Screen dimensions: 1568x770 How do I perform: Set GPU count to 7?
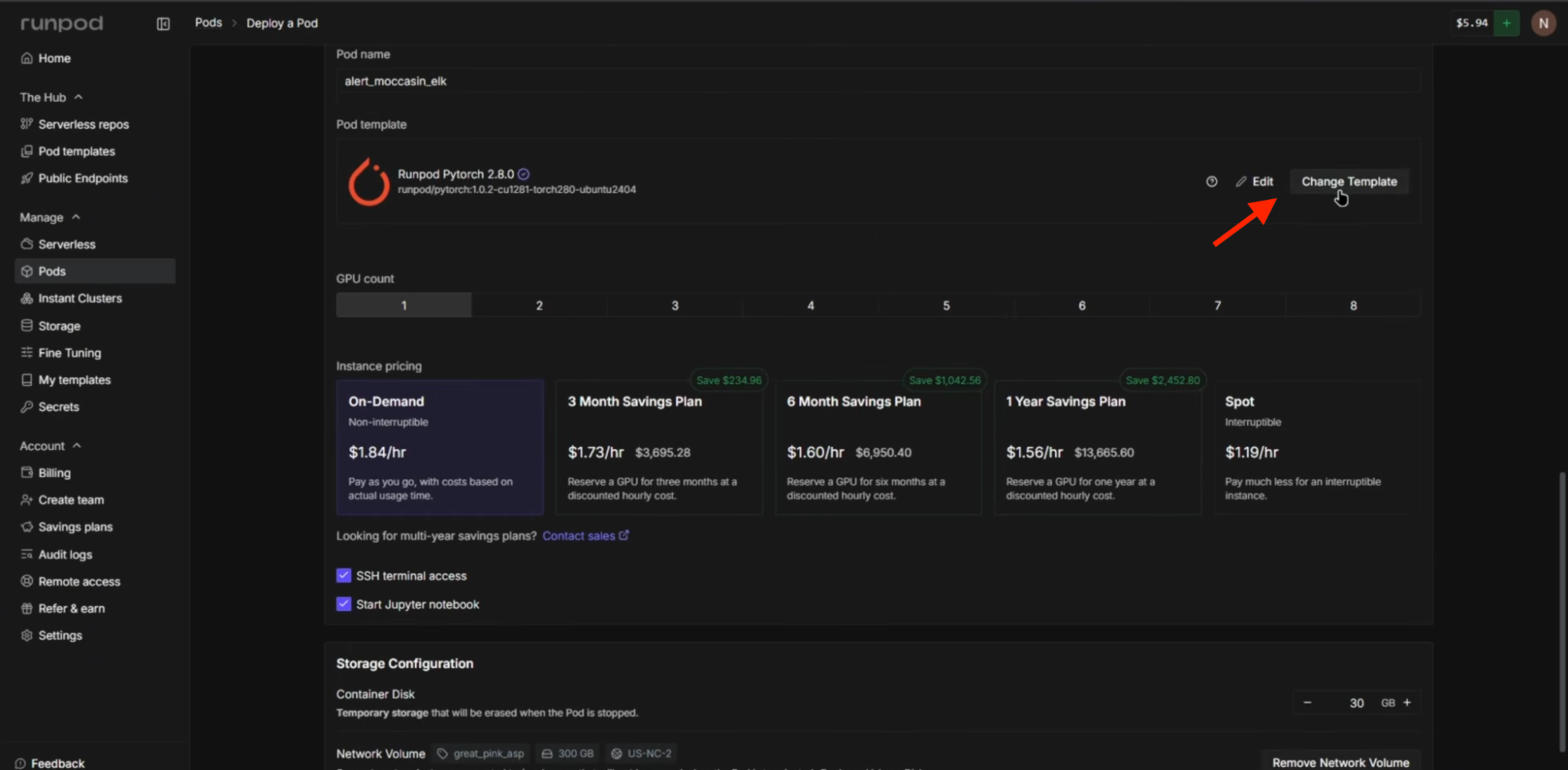(1217, 305)
